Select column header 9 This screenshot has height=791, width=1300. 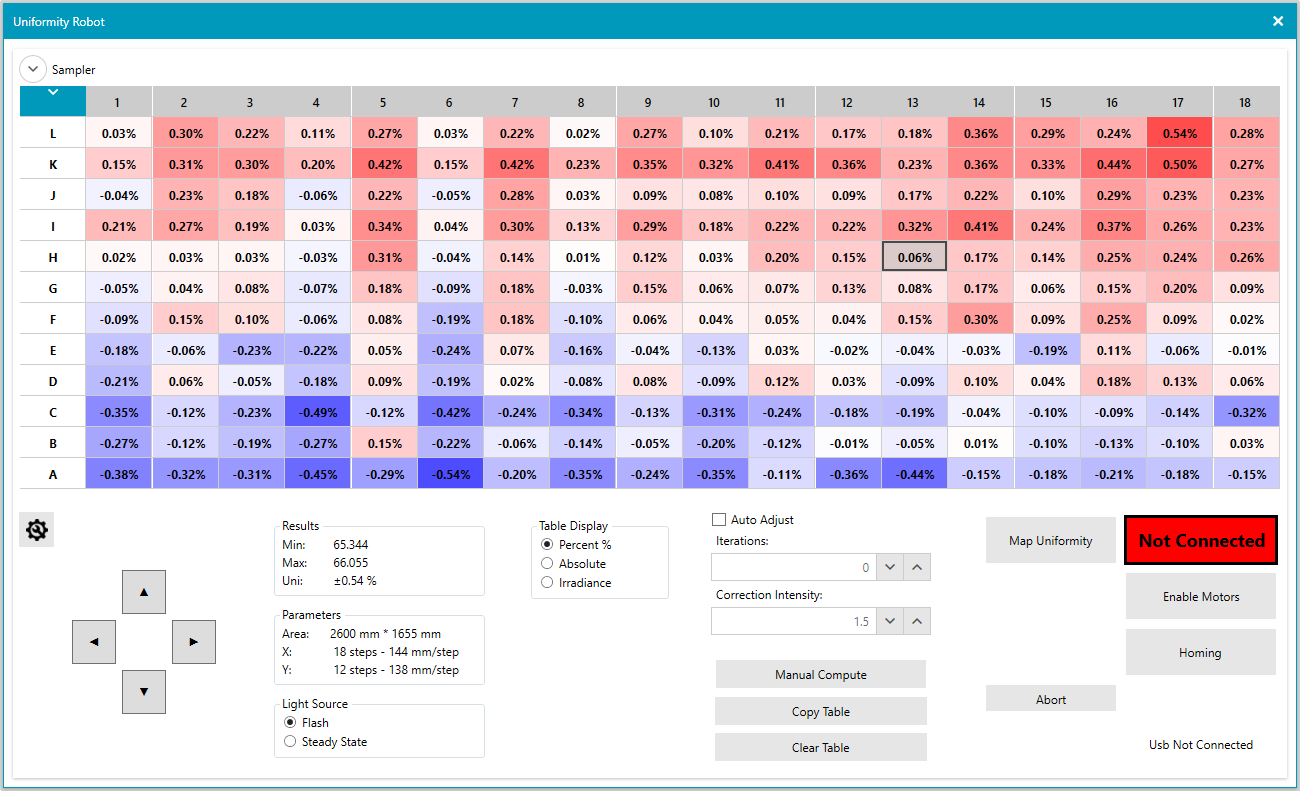pos(649,102)
